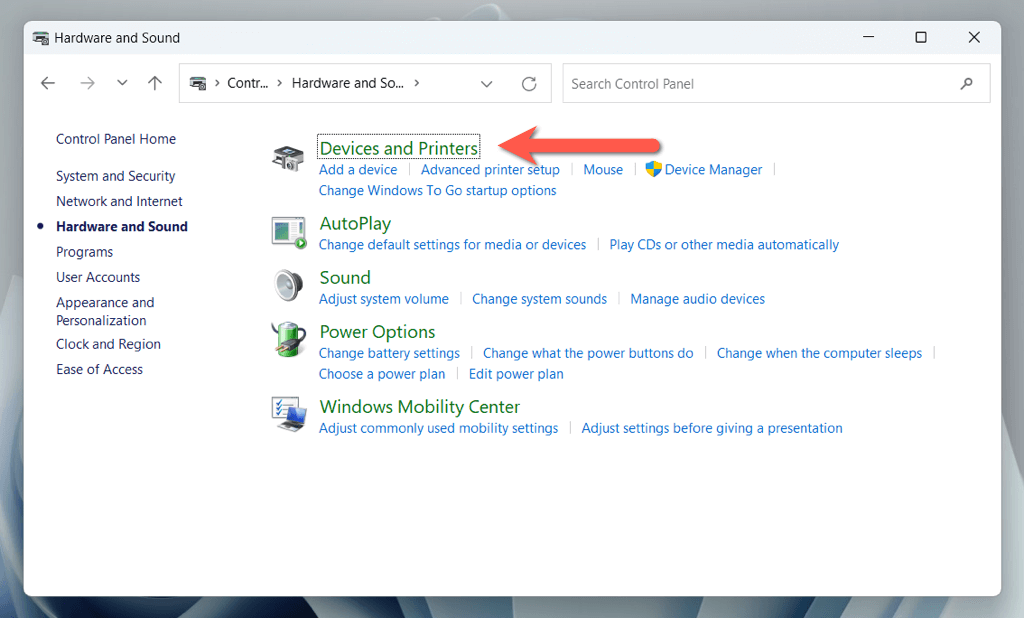Click the search magnifier icon
This screenshot has width=1024, height=618.
tap(966, 84)
